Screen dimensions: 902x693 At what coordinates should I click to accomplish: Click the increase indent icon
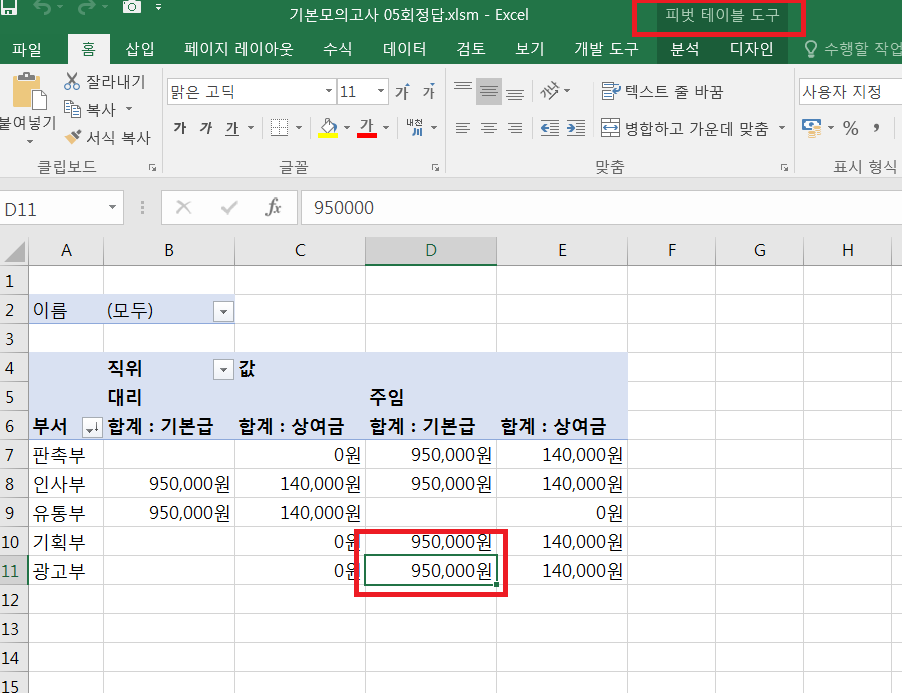click(576, 127)
